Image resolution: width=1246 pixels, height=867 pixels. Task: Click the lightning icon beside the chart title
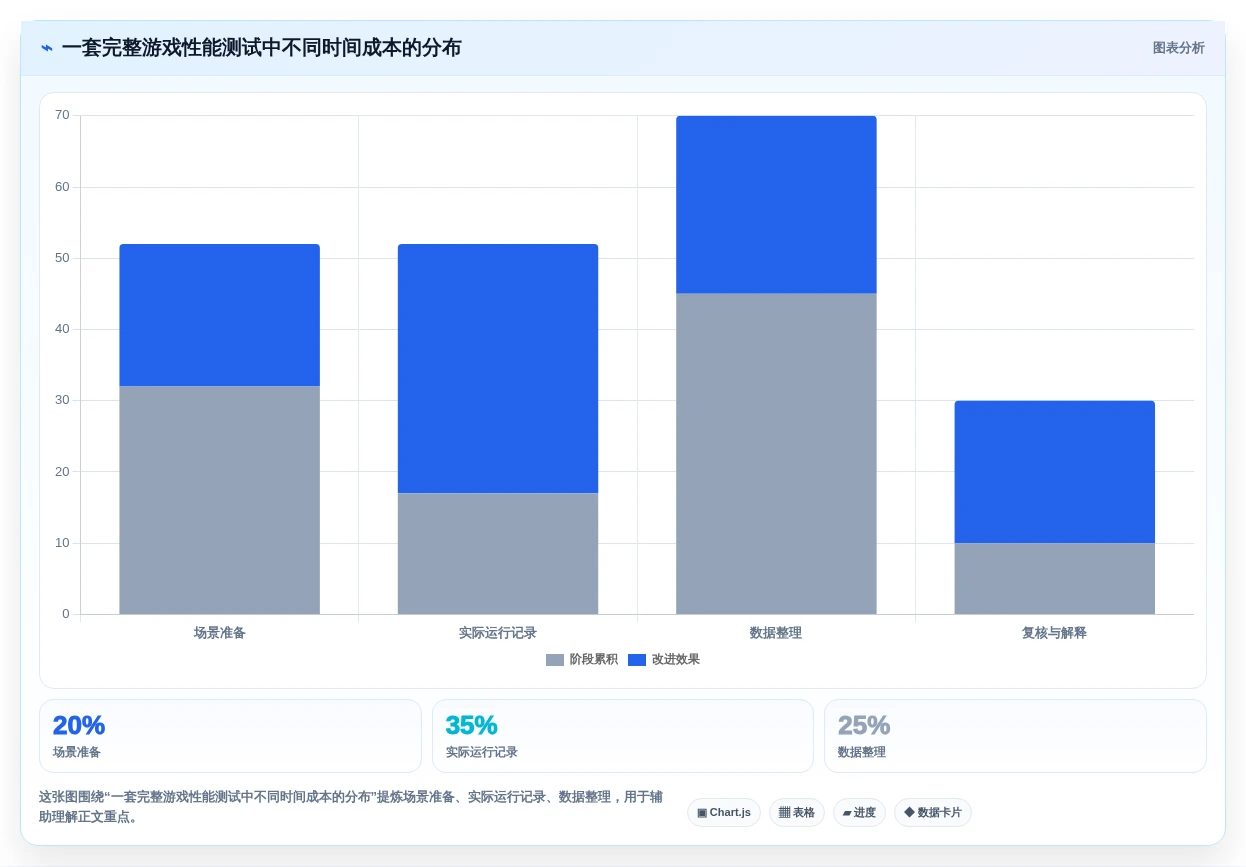click(x=47, y=48)
